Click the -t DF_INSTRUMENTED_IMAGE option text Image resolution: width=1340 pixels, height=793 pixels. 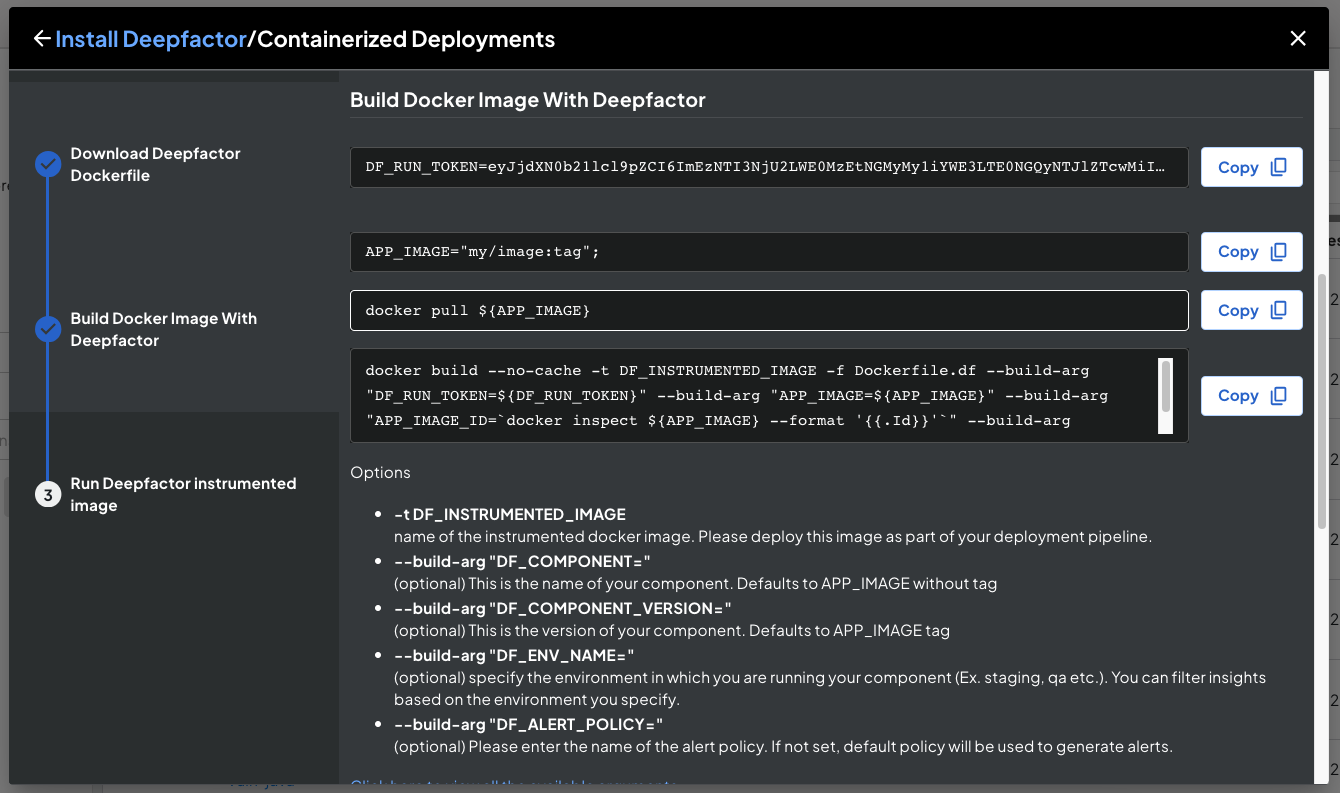point(510,514)
